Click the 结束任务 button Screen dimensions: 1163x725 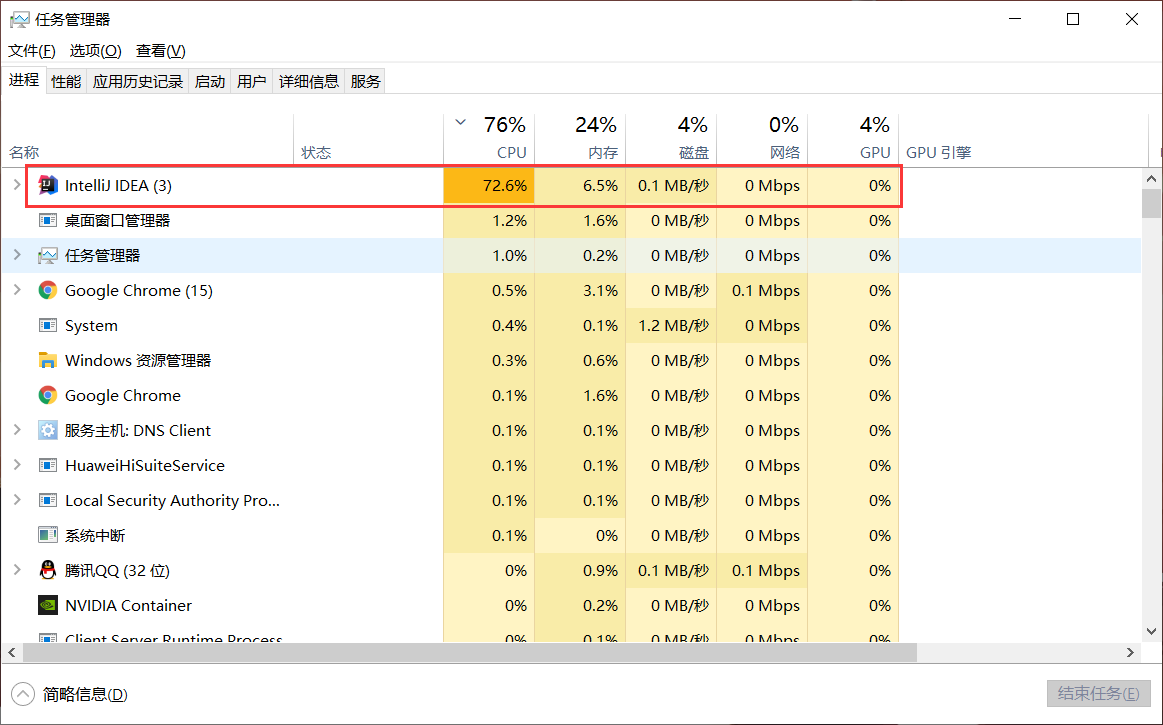[1098, 693]
